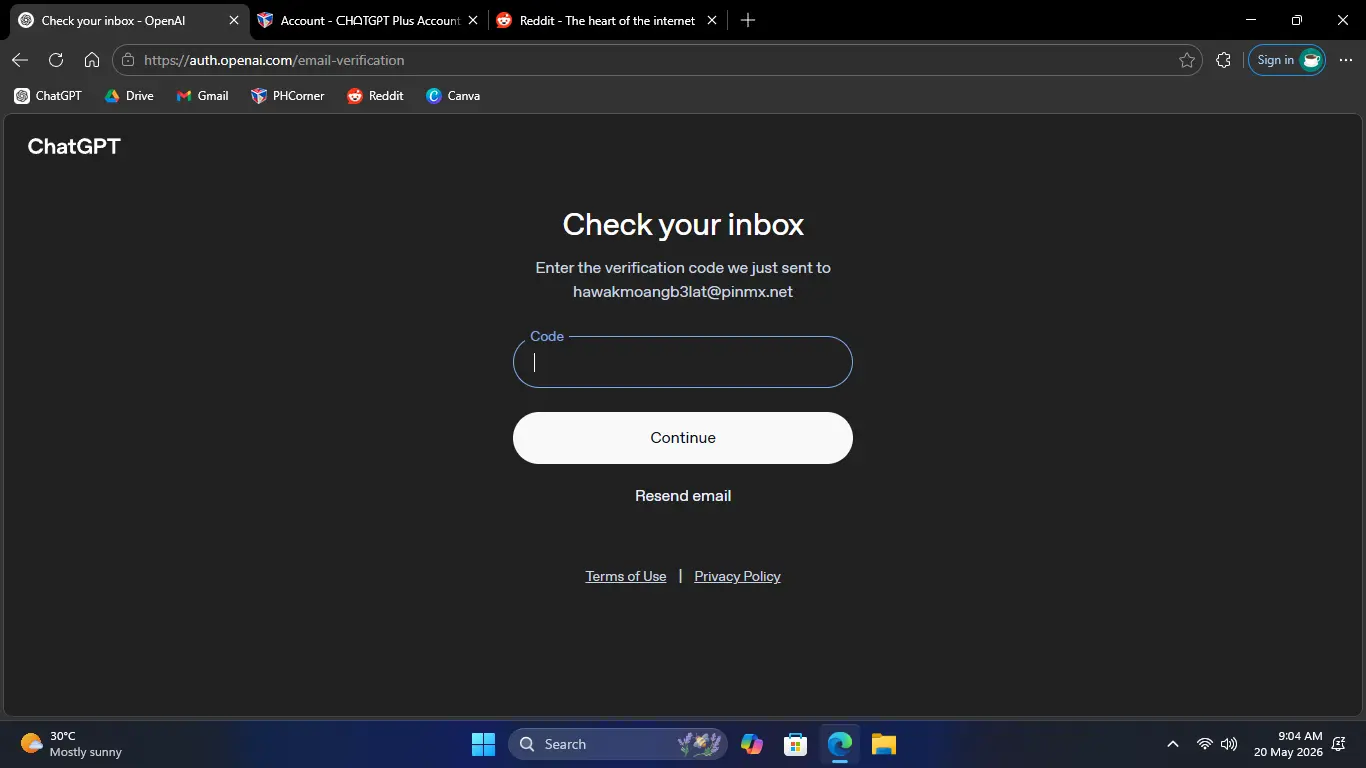The height and width of the screenshot is (768, 1366).
Task: Select the Check your inbox - OpenAI tab
Action: [130, 20]
